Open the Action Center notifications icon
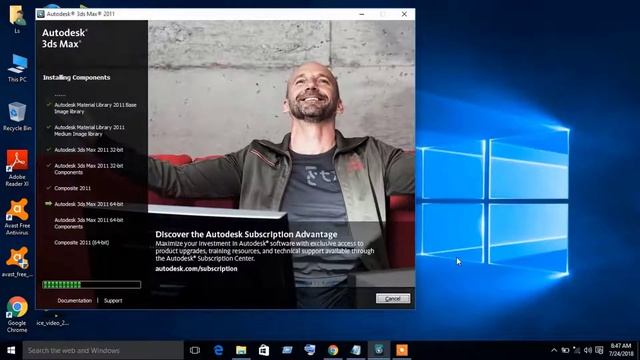The image size is (640, 360). coord(599,350)
